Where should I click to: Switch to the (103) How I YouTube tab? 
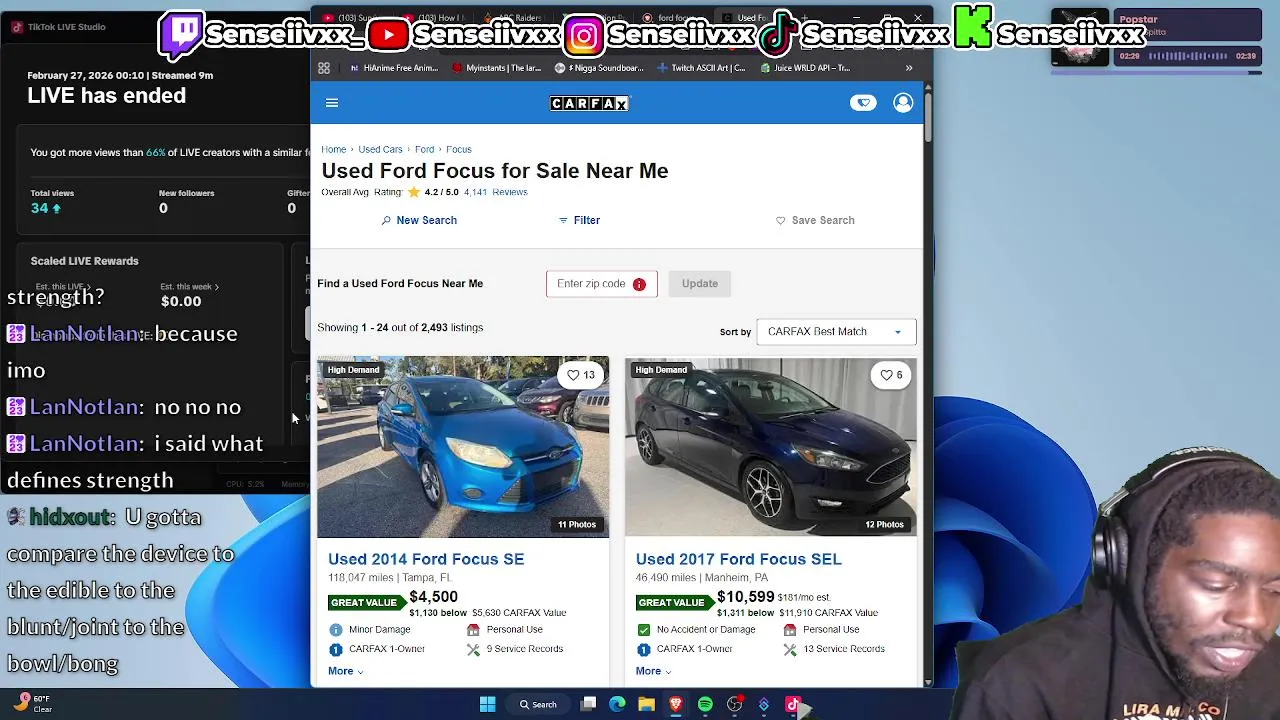click(x=433, y=18)
